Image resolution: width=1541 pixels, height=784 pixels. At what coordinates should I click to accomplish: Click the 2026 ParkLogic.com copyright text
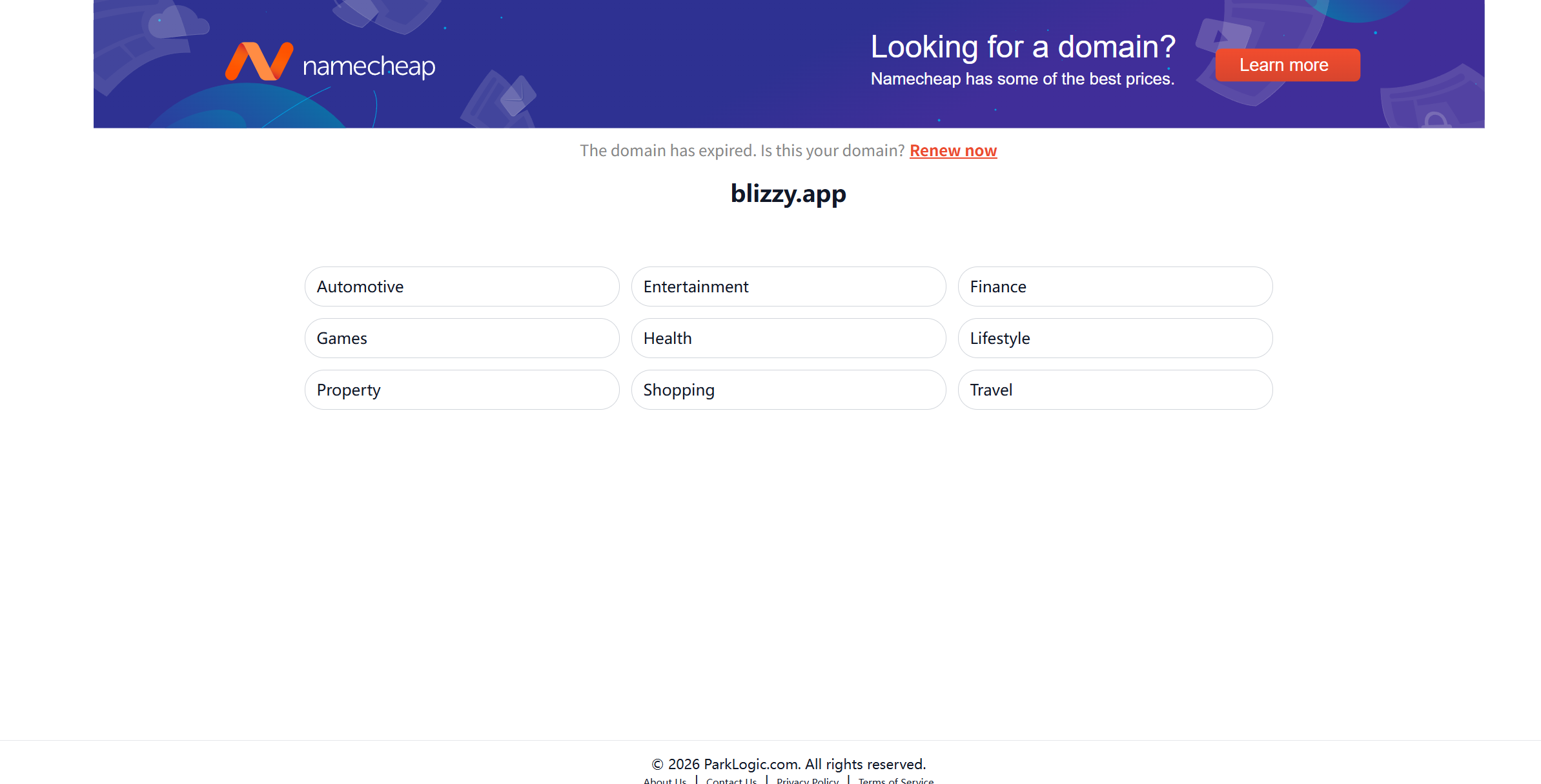788,764
